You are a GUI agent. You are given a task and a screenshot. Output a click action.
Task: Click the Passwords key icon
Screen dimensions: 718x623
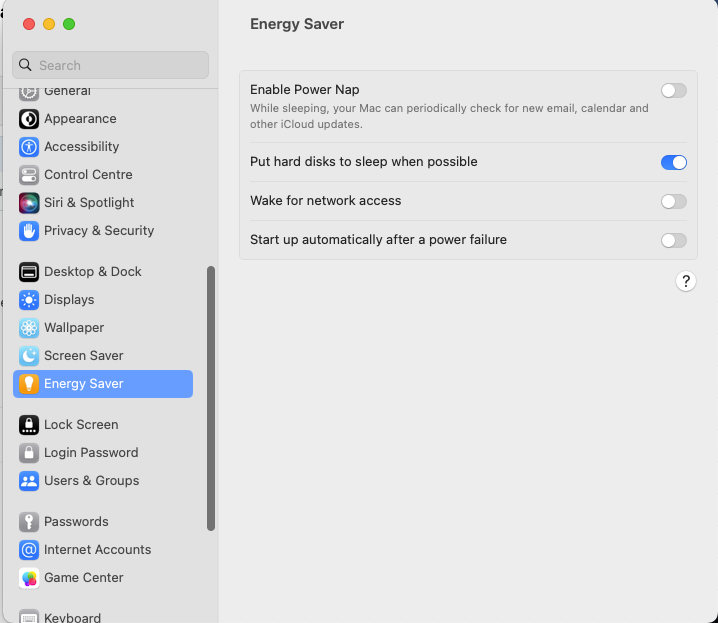point(29,522)
